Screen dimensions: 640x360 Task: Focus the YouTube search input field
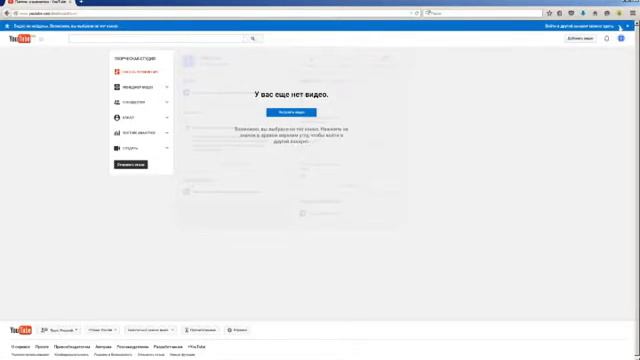156,38
